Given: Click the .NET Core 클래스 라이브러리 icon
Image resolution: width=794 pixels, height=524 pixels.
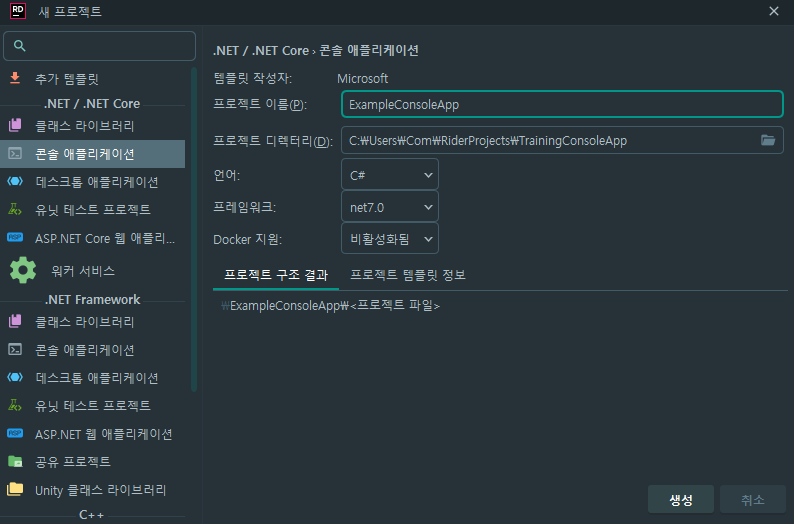Looking at the screenshot, I should [15, 125].
